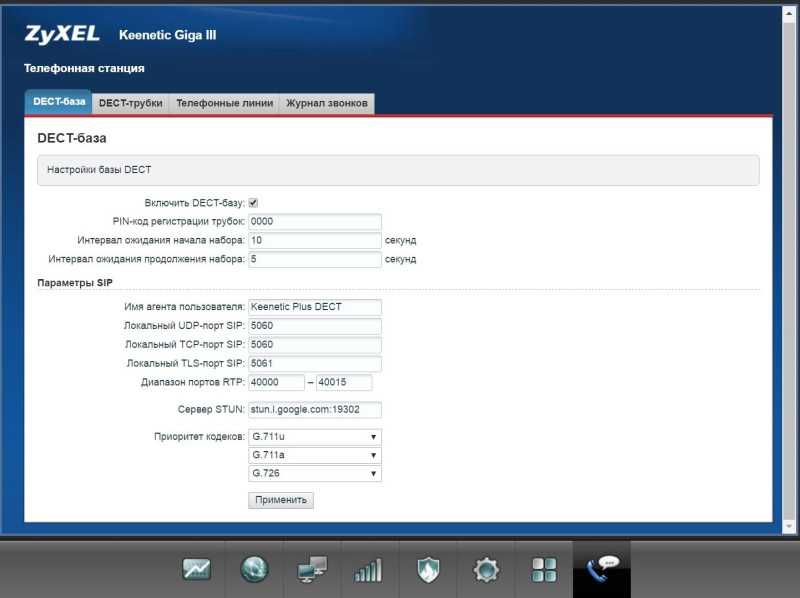Open the home network computers icon
800x598 pixels.
(312, 569)
